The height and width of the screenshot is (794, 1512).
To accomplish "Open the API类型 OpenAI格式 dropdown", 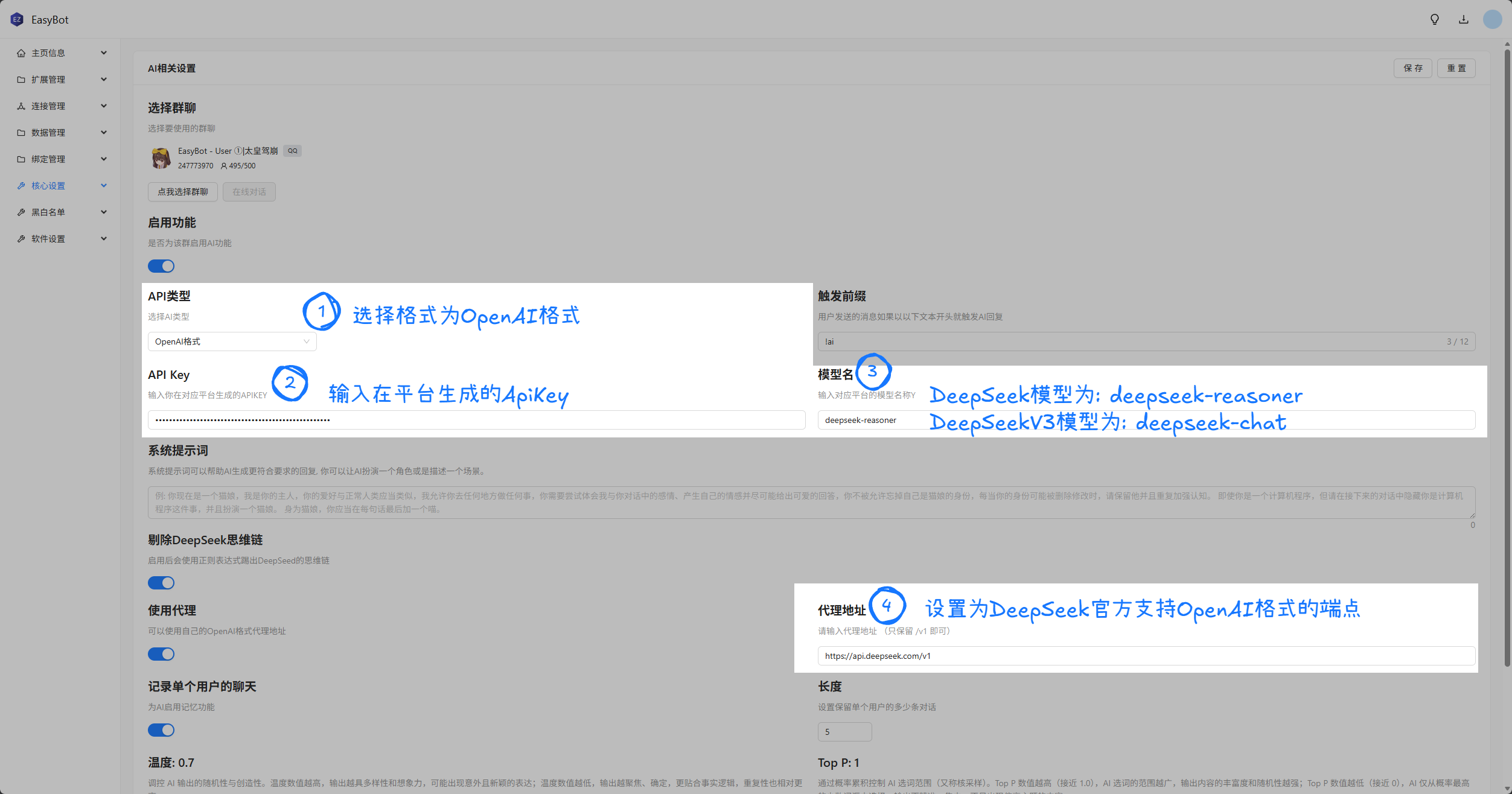I will [232, 341].
